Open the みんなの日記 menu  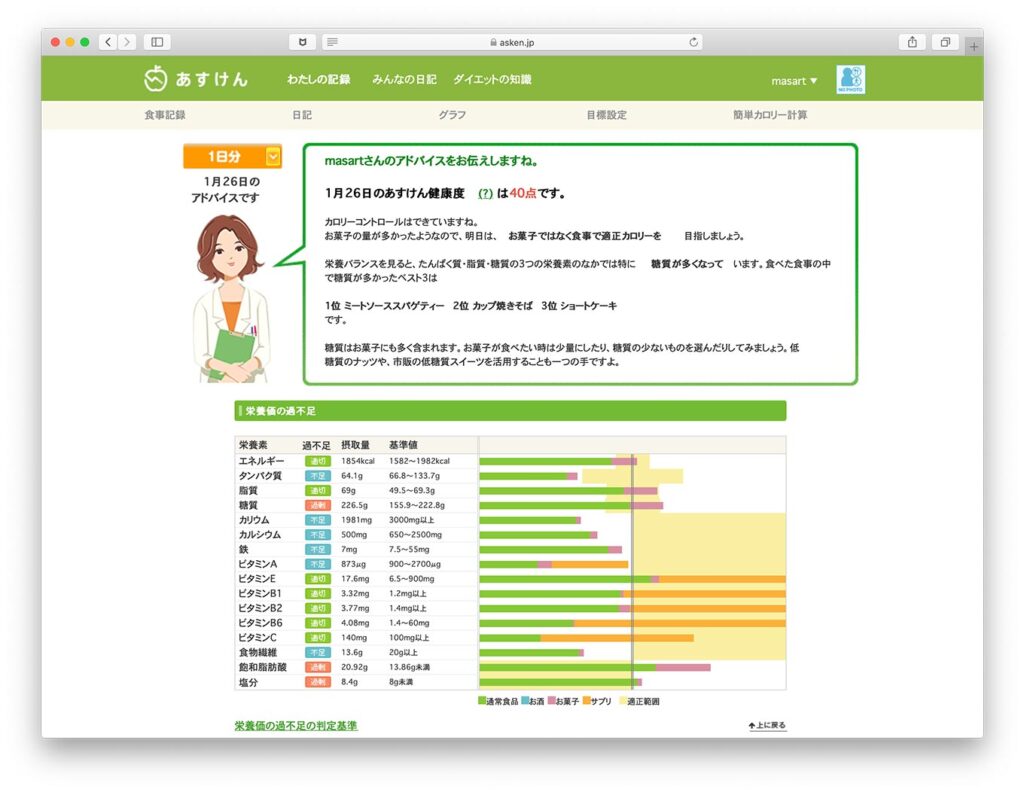pyautogui.click(x=404, y=79)
